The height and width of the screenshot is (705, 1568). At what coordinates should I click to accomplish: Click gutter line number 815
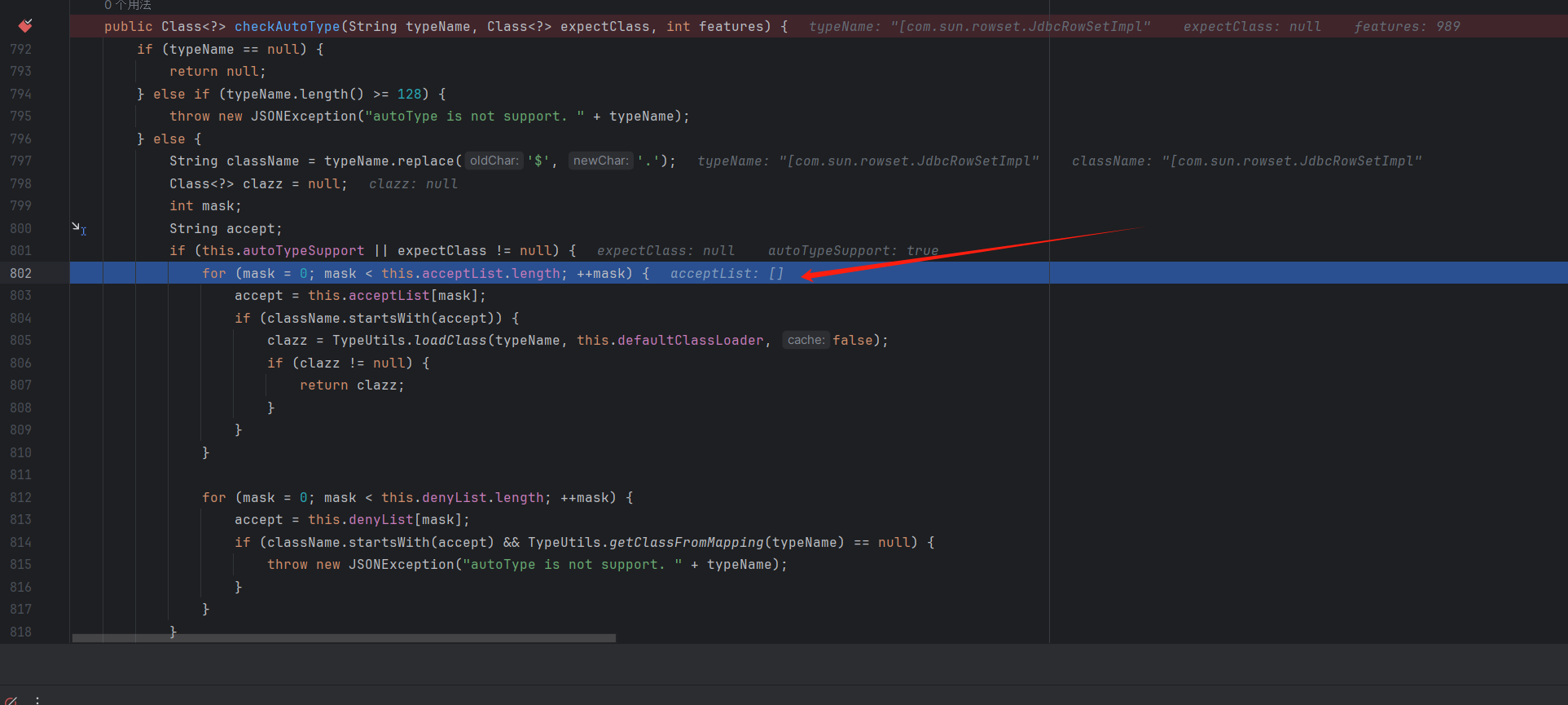pos(21,564)
